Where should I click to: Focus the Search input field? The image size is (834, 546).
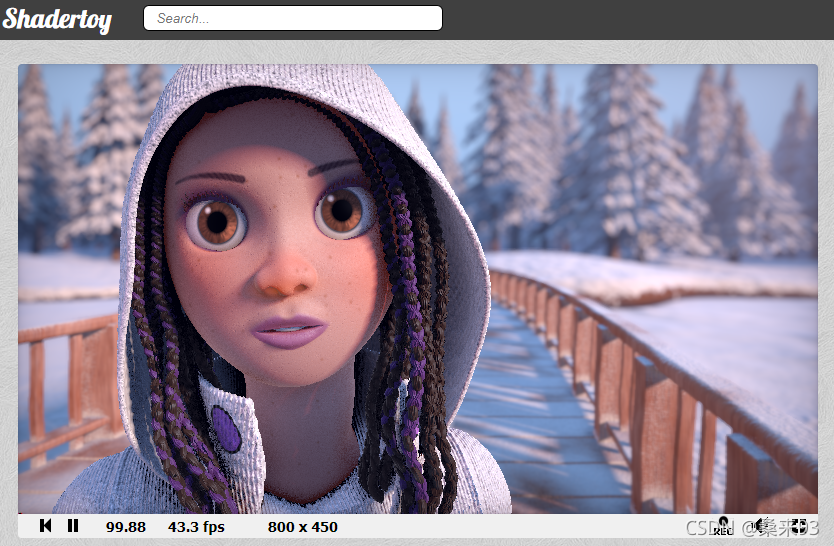tap(293, 18)
